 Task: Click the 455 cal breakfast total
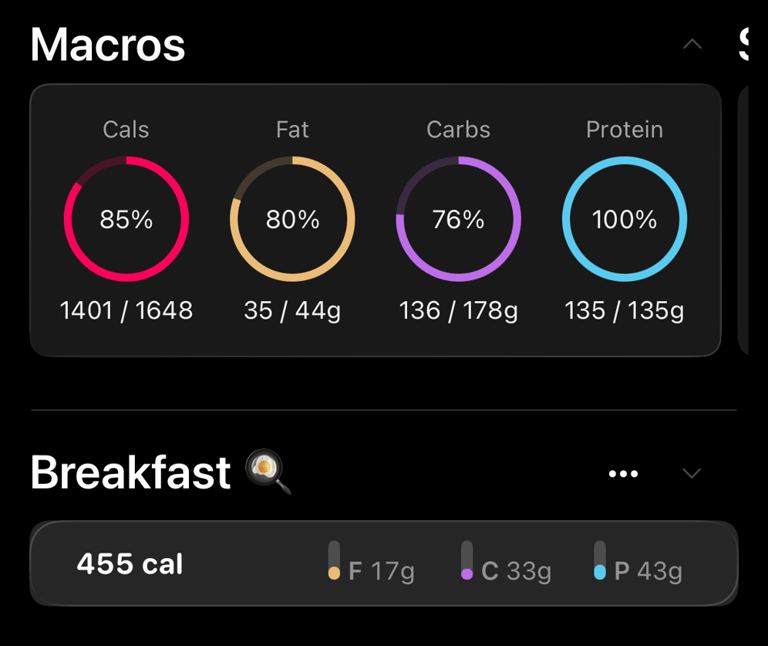(130, 564)
